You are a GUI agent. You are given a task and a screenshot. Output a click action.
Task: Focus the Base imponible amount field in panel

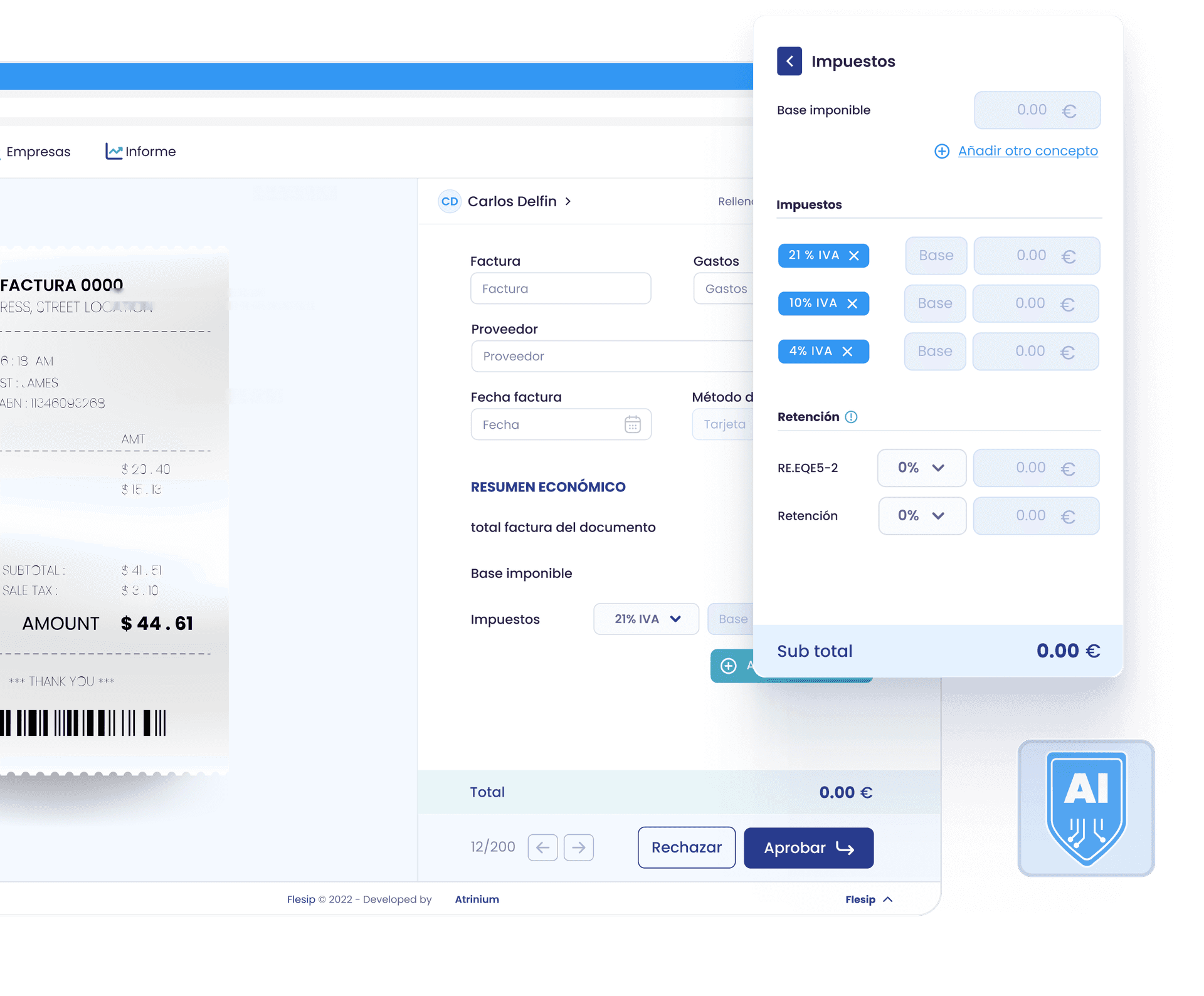(1037, 110)
